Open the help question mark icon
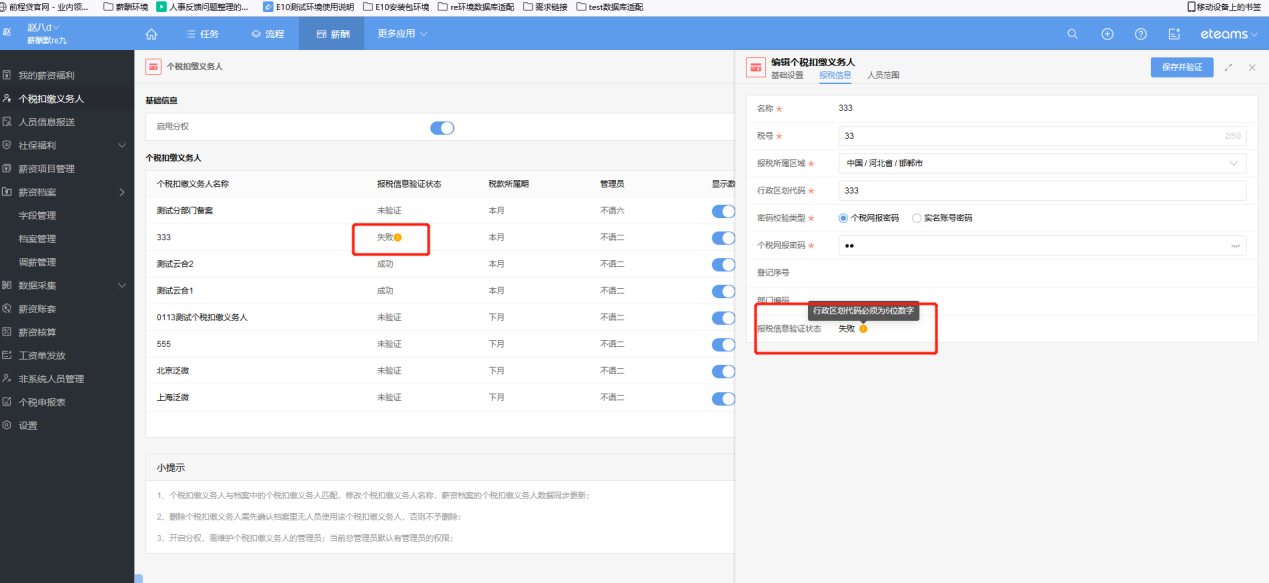The width and height of the screenshot is (1269, 583). coord(1141,34)
